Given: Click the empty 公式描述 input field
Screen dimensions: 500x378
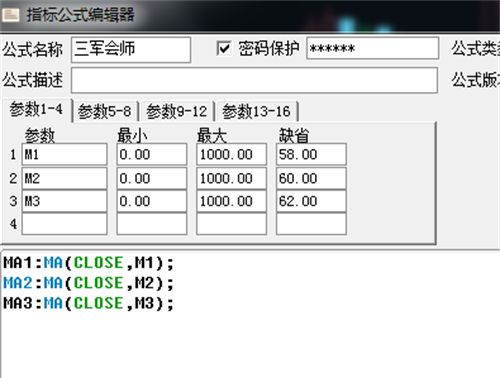Looking at the screenshot, I should 254,80.
